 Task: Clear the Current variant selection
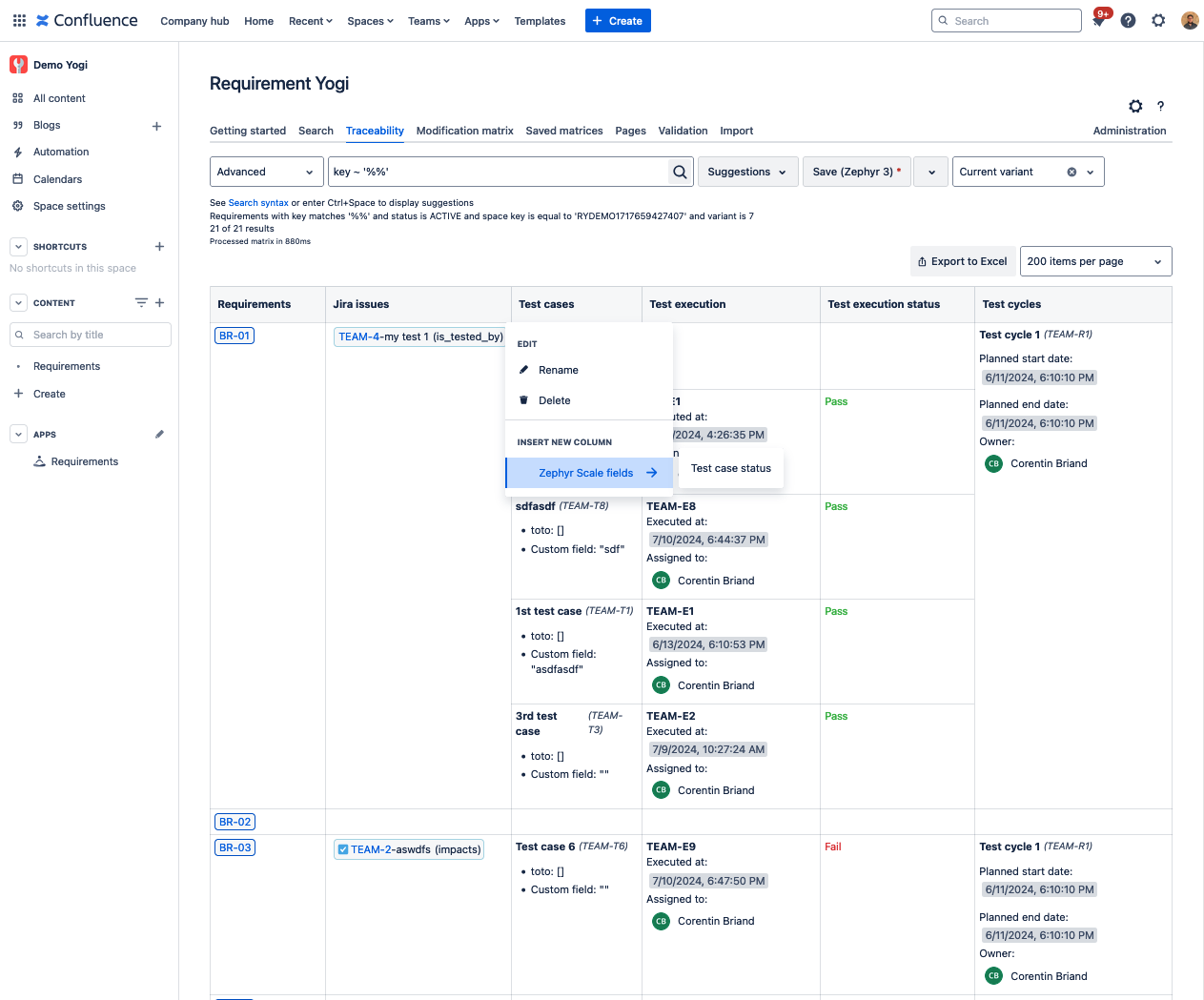[1071, 172]
